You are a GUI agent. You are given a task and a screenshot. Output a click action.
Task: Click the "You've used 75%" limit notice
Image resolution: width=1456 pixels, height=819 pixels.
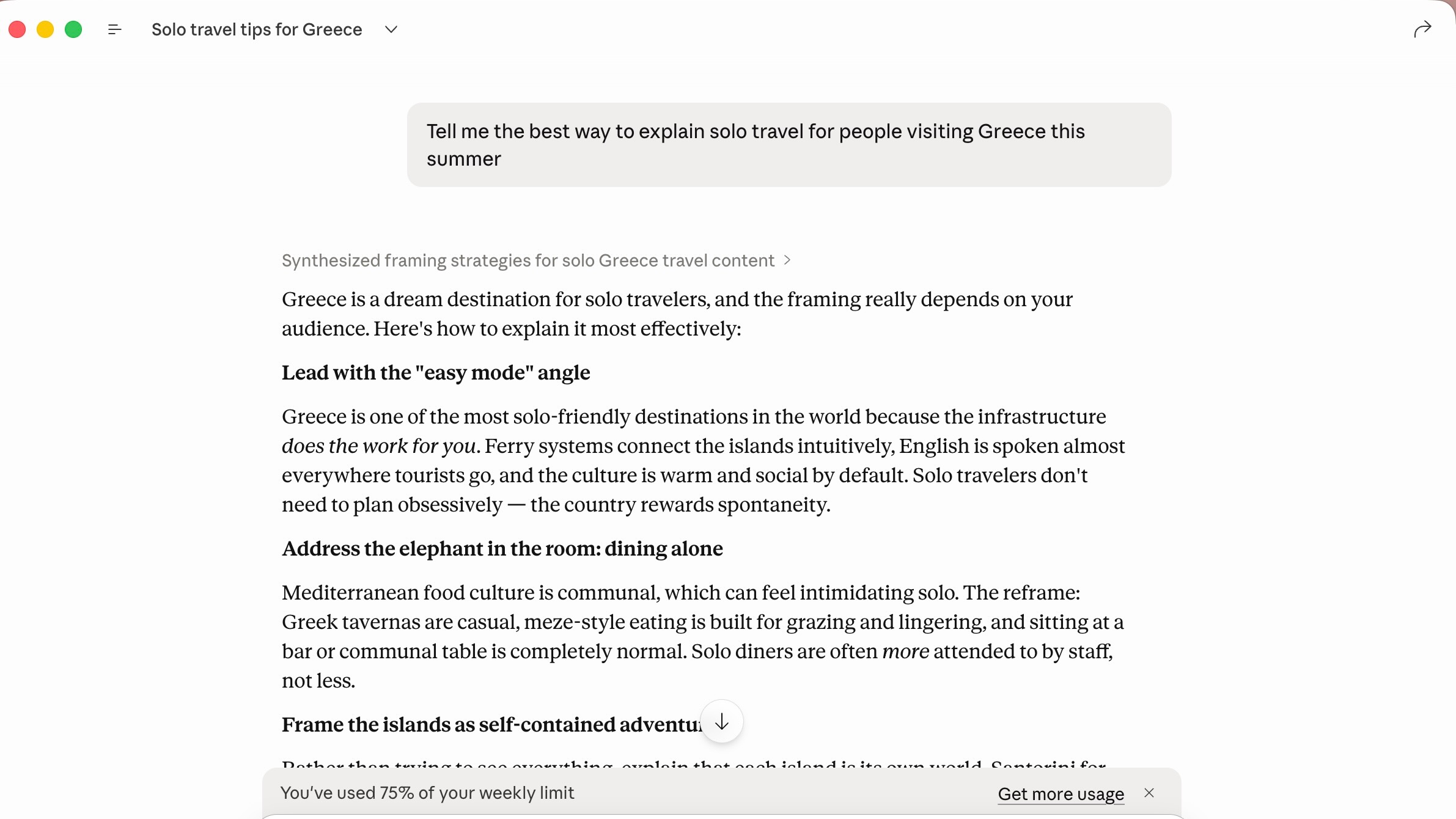click(427, 793)
